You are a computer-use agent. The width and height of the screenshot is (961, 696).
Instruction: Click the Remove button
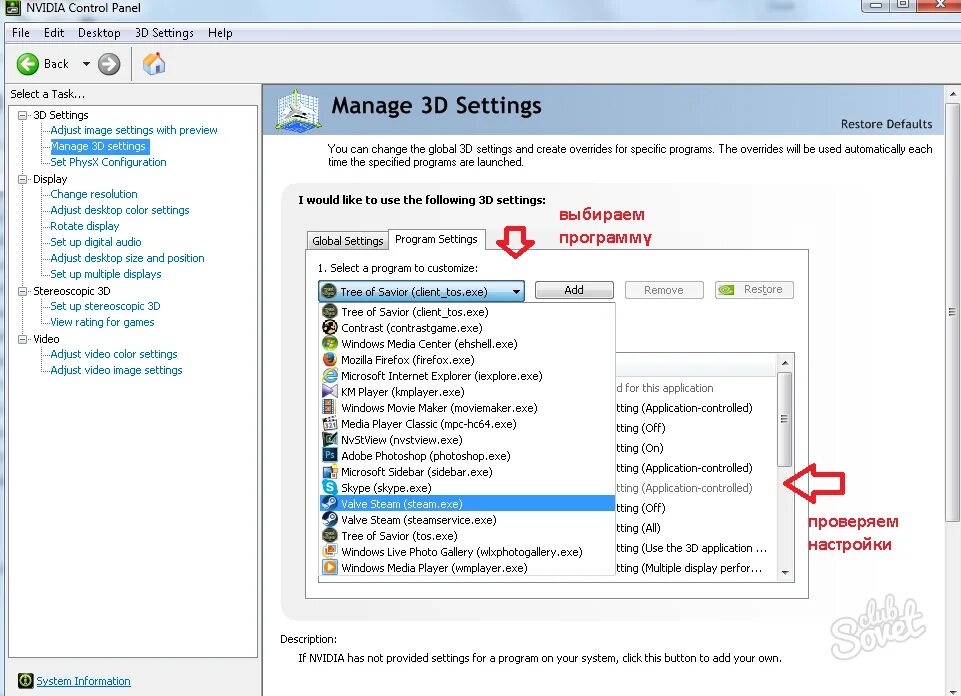(x=664, y=290)
